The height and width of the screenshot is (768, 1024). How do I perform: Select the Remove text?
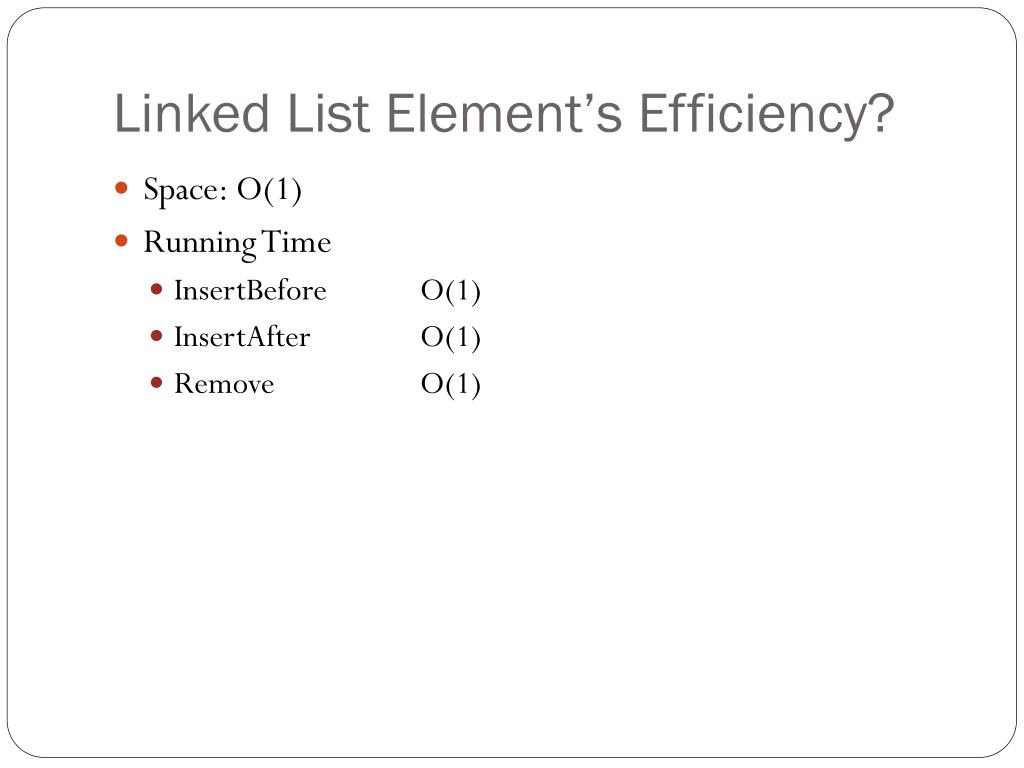click(224, 384)
